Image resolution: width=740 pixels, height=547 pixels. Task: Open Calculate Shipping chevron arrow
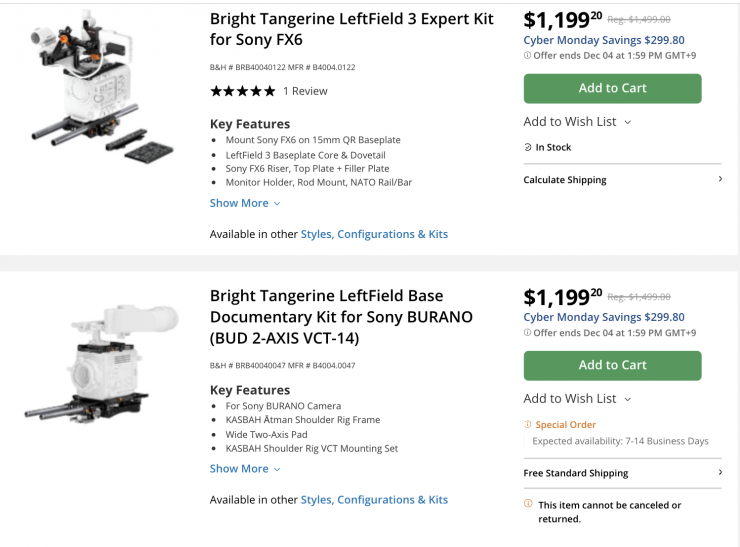click(x=720, y=180)
